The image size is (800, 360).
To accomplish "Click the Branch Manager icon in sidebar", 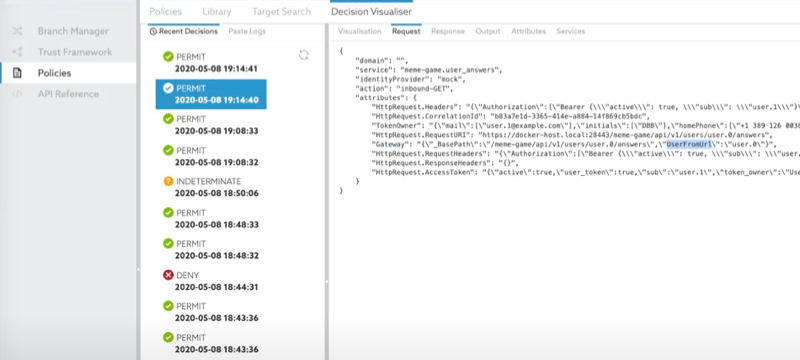I will pyautogui.click(x=17, y=31).
